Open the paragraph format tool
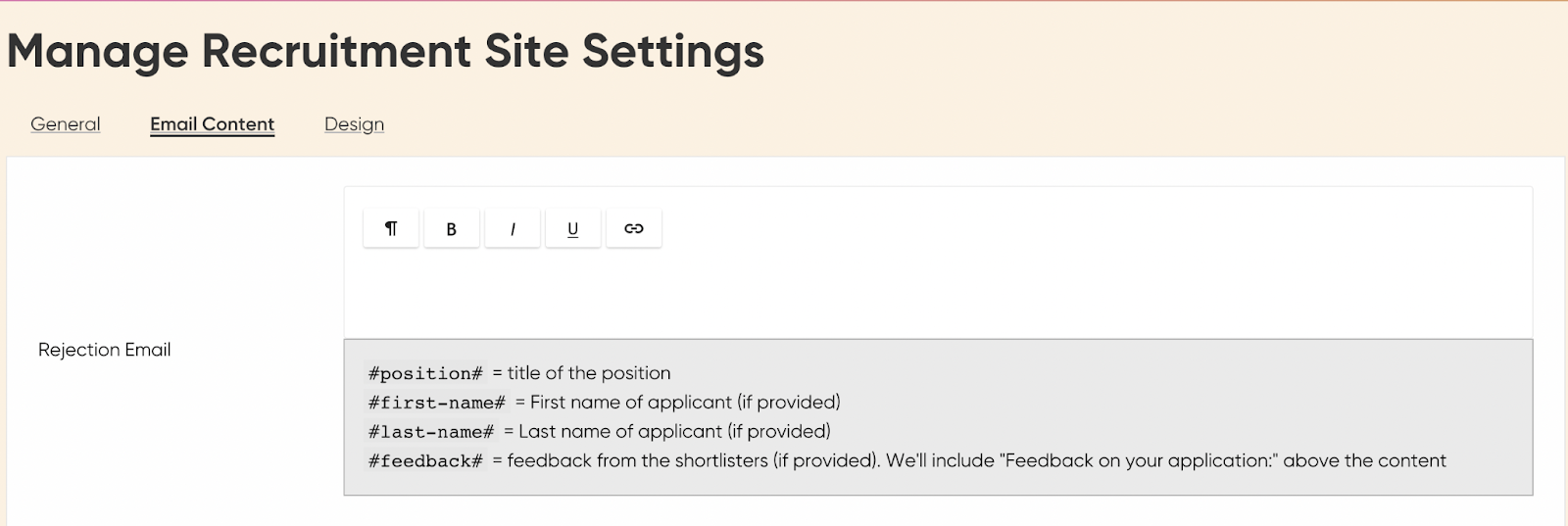 pyautogui.click(x=391, y=228)
